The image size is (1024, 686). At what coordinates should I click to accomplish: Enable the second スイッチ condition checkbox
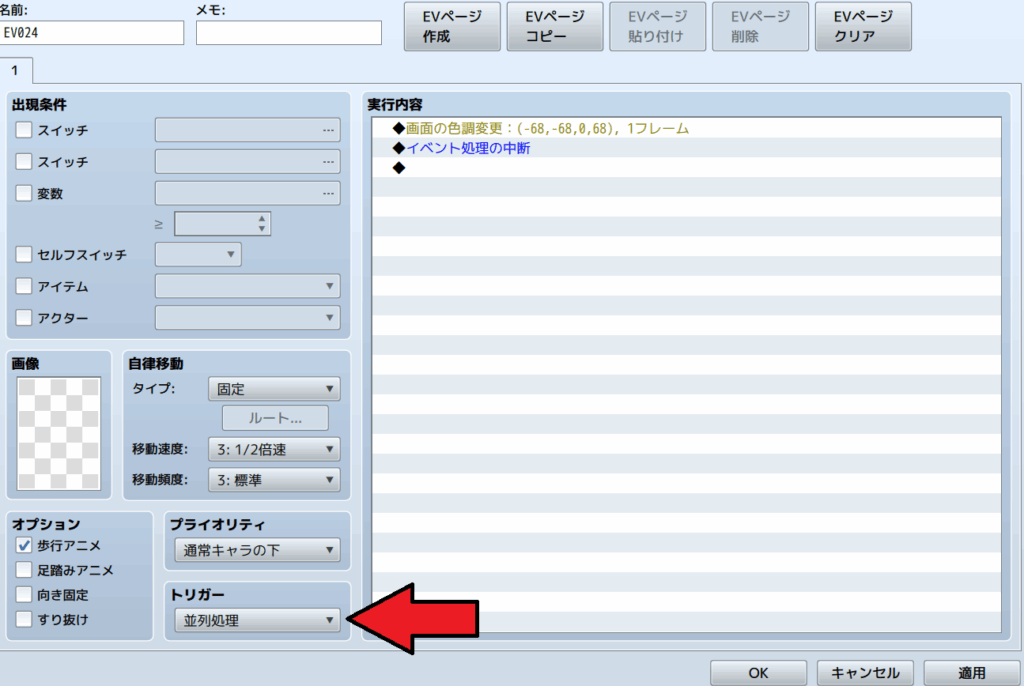tap(24, 161)
